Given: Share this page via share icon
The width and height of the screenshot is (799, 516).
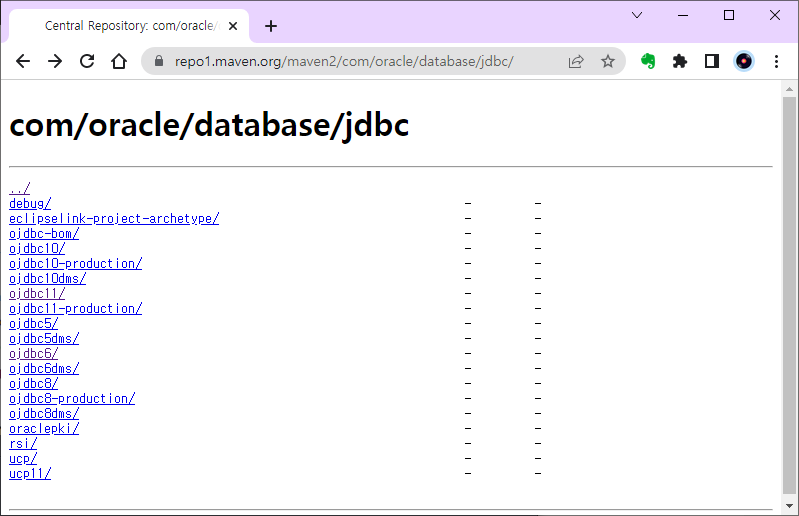Looking at the screenshot, I should pos(576,62).
